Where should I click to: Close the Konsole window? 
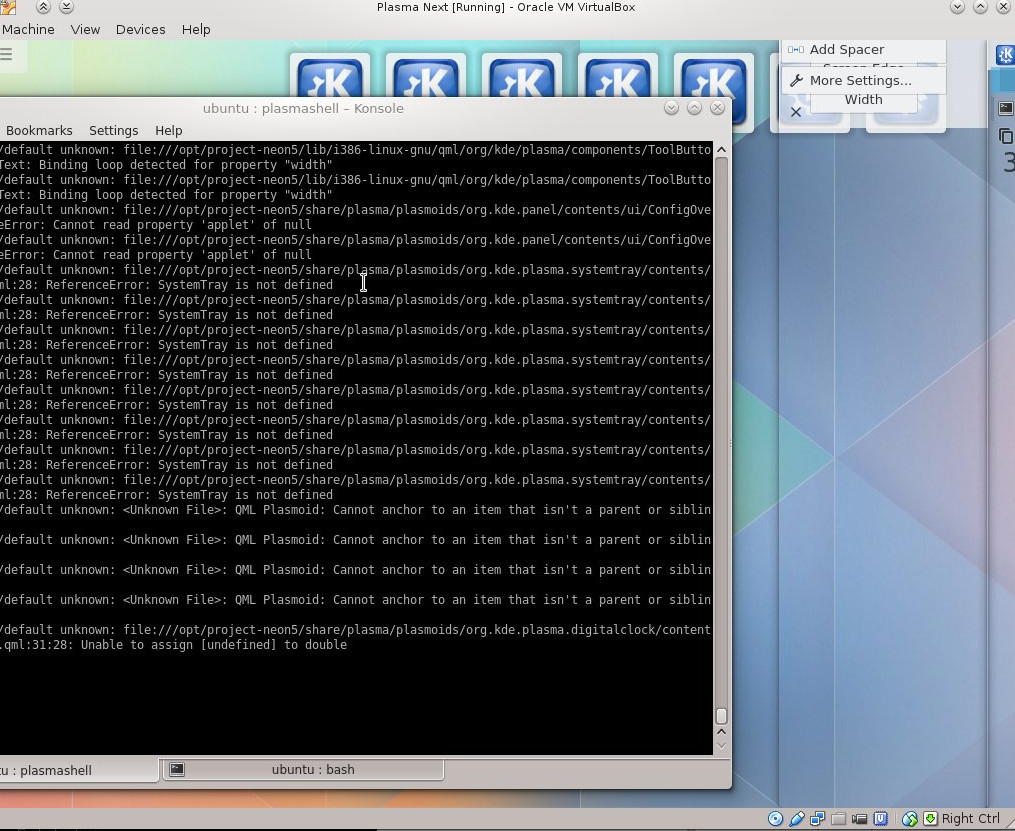717,108
